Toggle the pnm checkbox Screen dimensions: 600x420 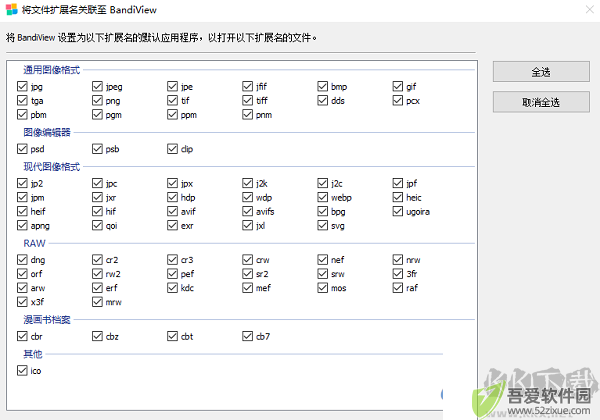(x=247, y=114)
